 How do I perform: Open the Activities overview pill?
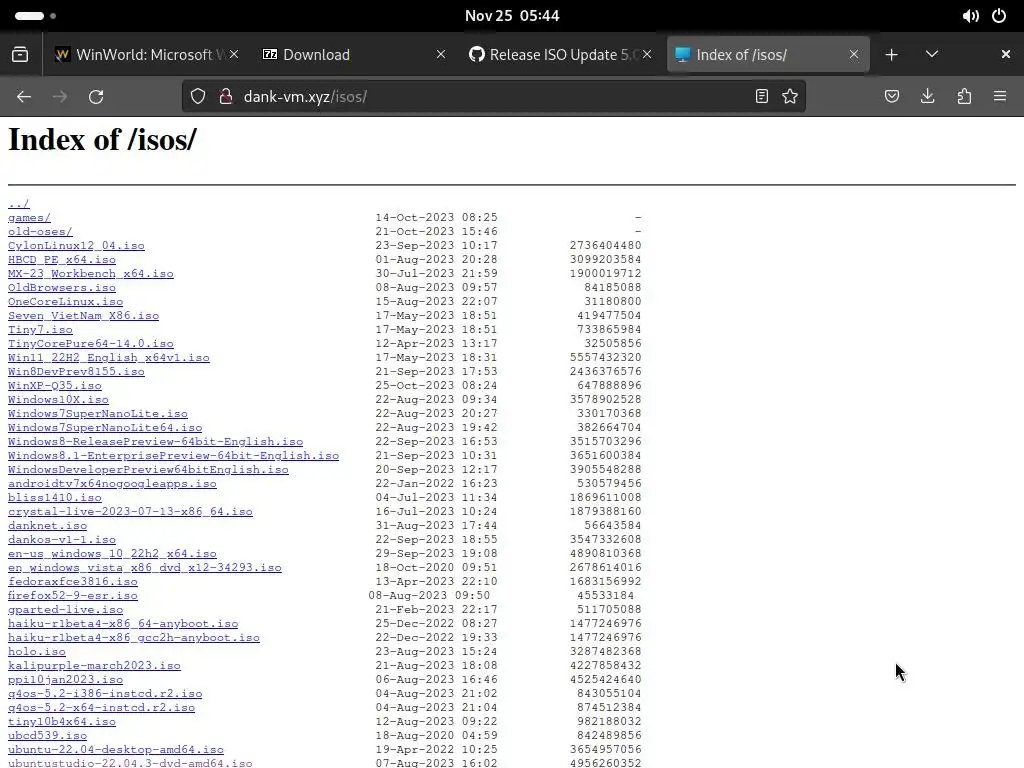(x=35, y=16)
